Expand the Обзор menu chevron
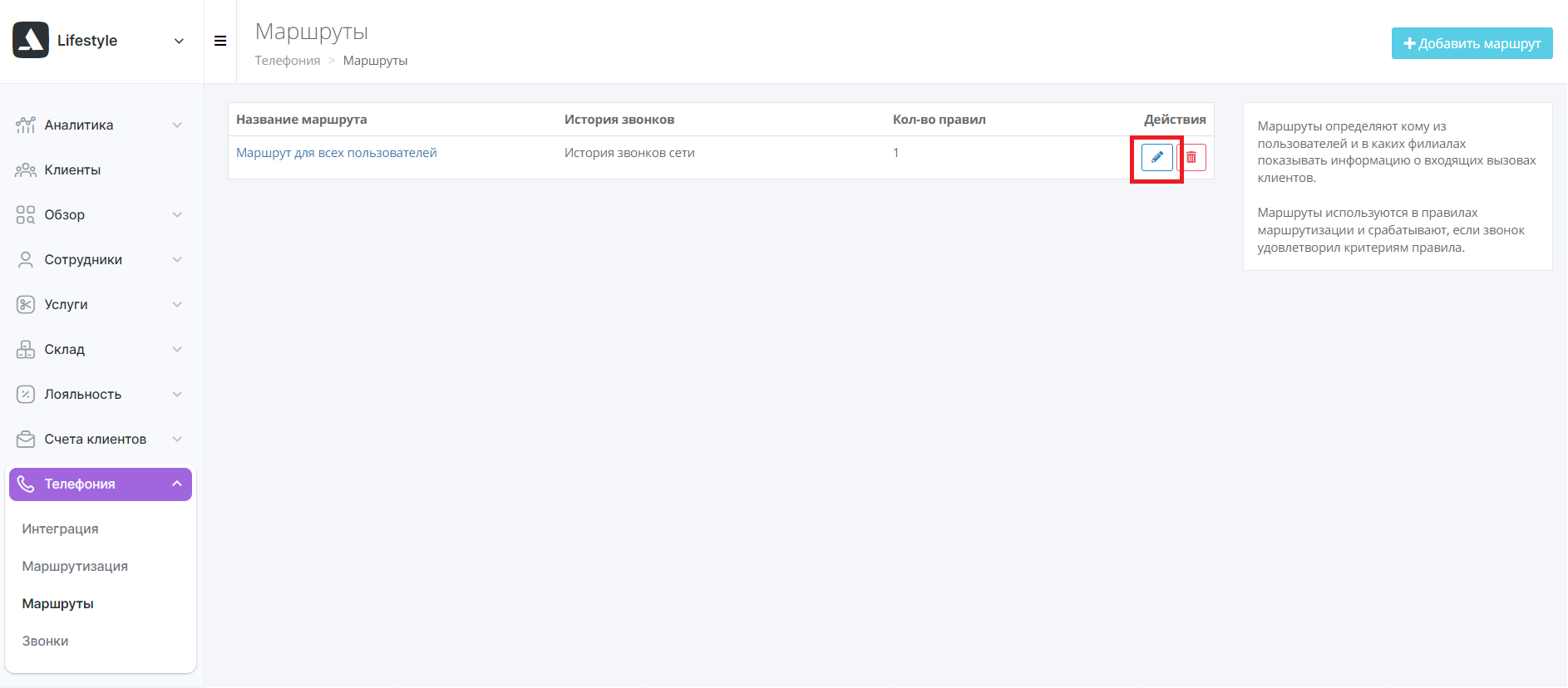Image resolution: width=1568 pixels, height=688 pixels. (177, 215)
